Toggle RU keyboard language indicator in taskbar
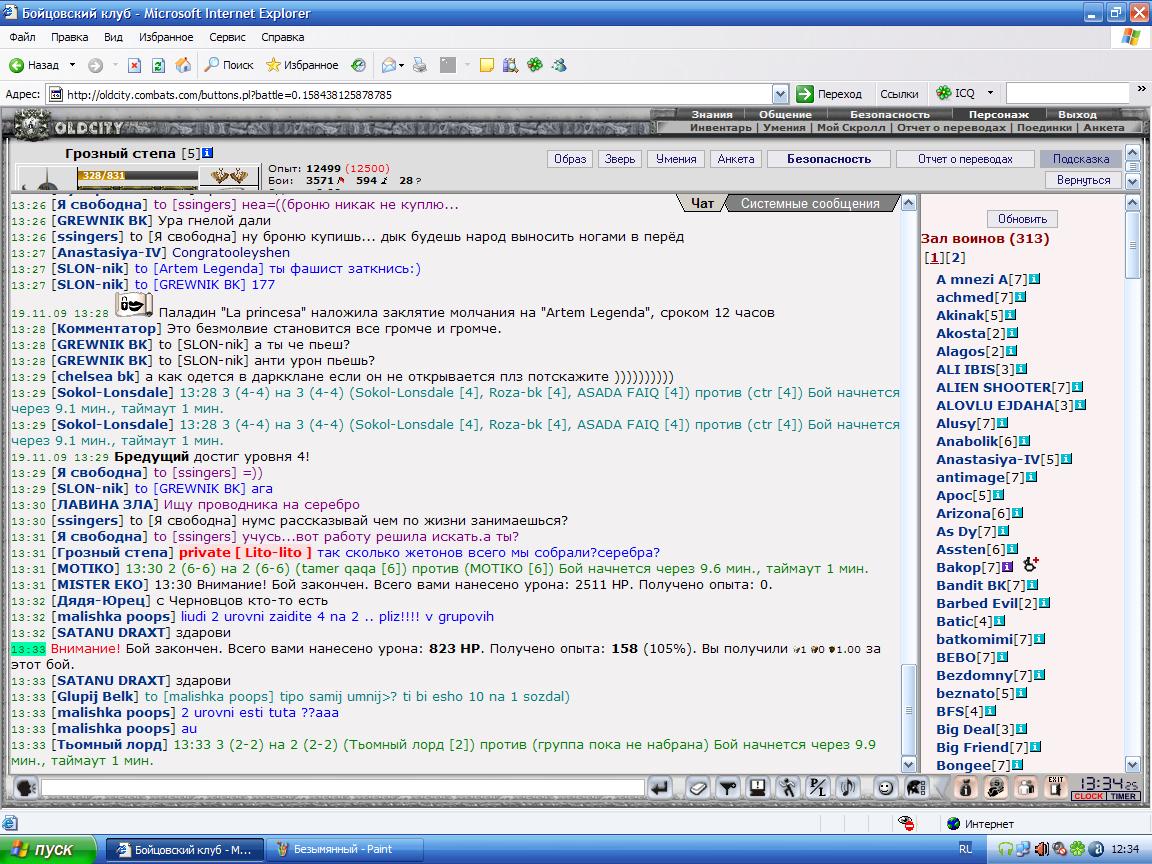1152x864 pixels. point(965,849)
